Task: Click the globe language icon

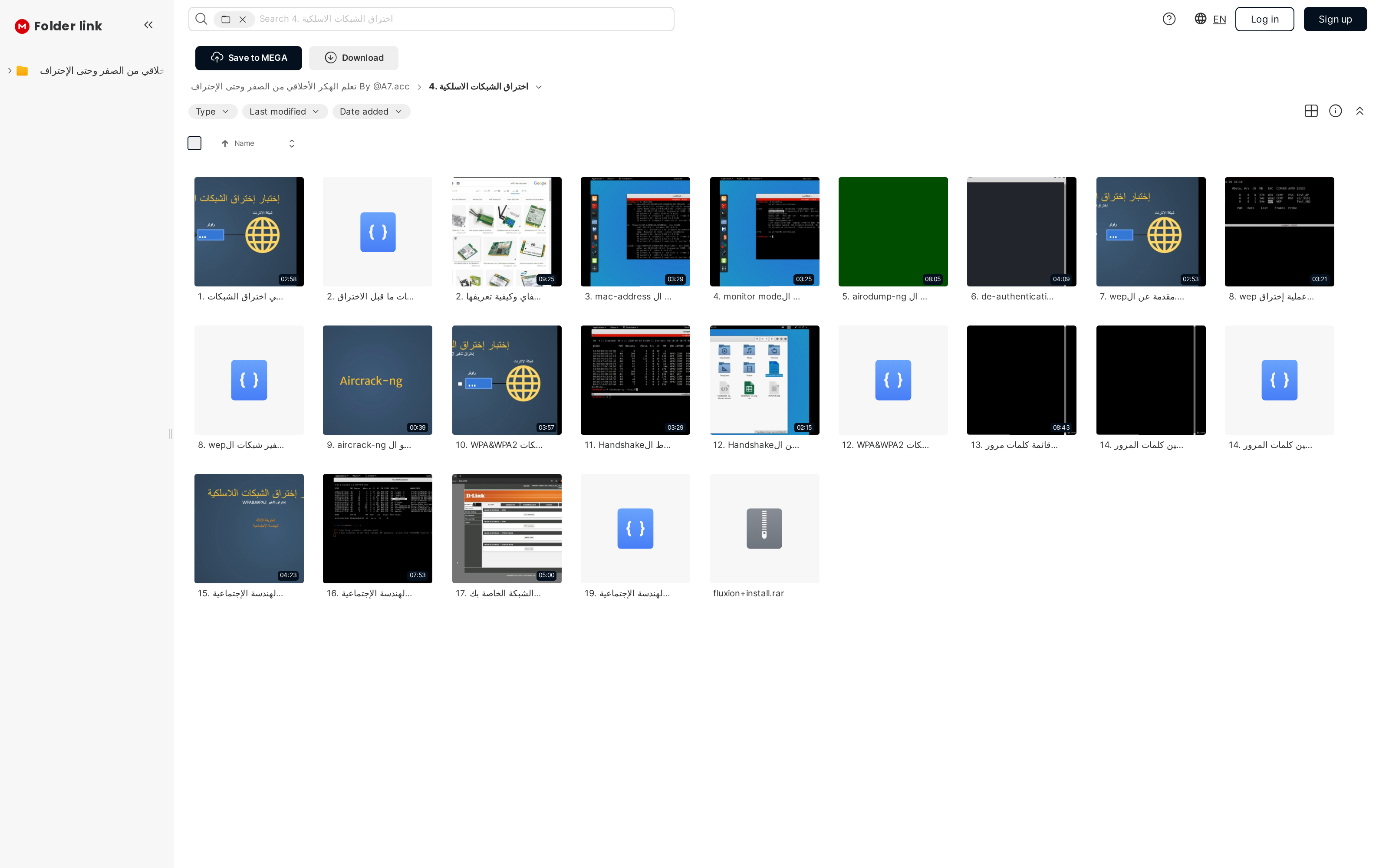Action: [1200, 19]
